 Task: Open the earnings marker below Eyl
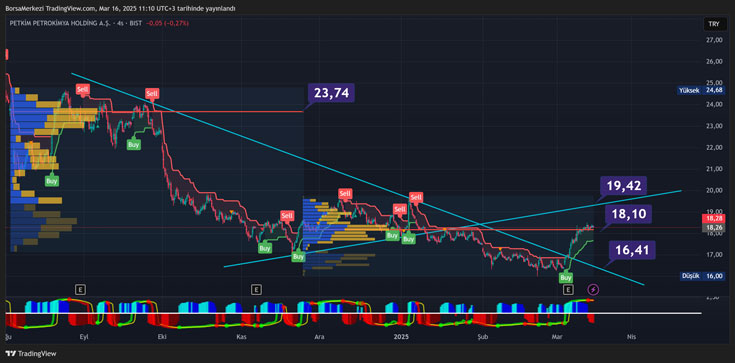click(81, 289)
